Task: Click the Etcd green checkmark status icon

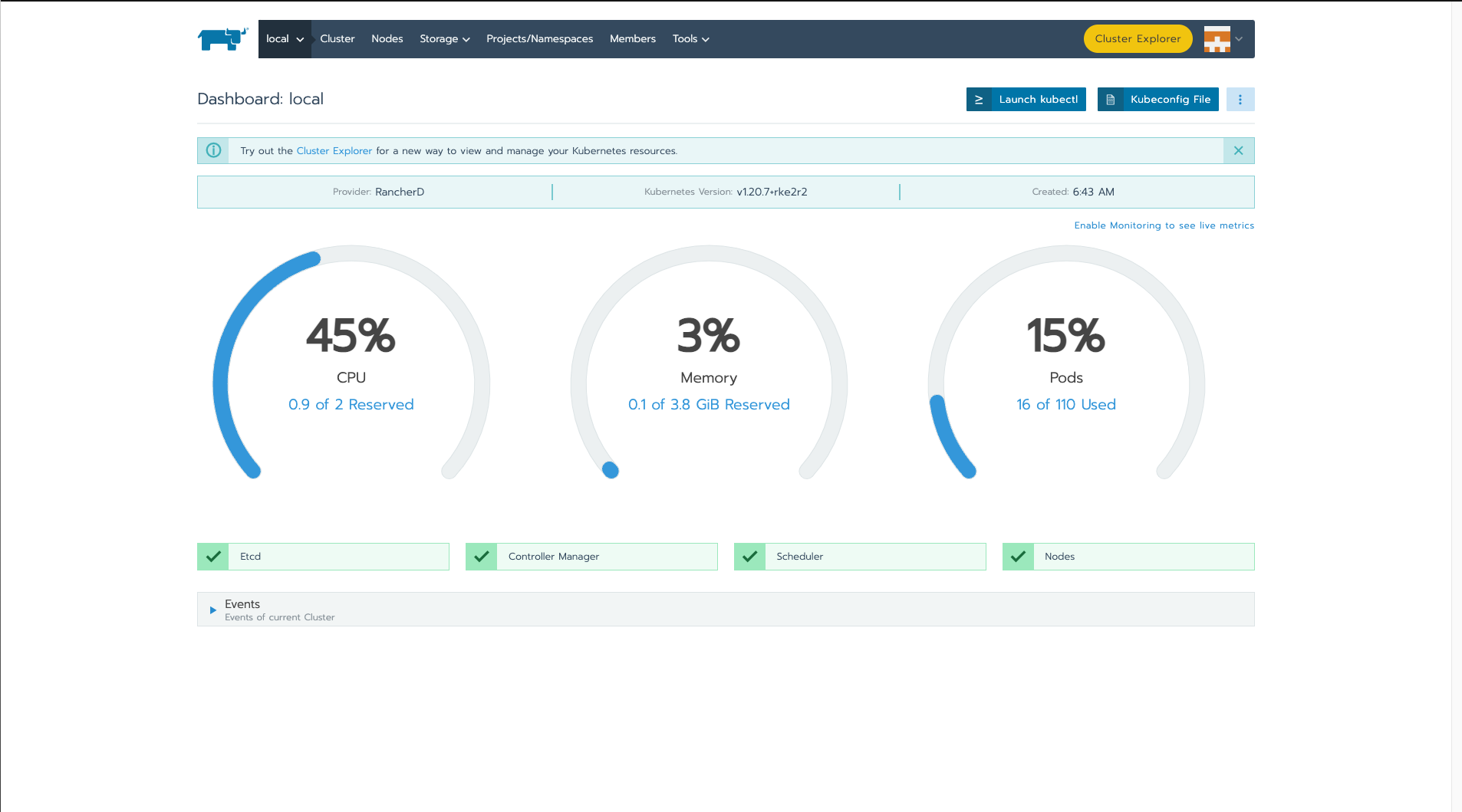Action: [213, 557]
